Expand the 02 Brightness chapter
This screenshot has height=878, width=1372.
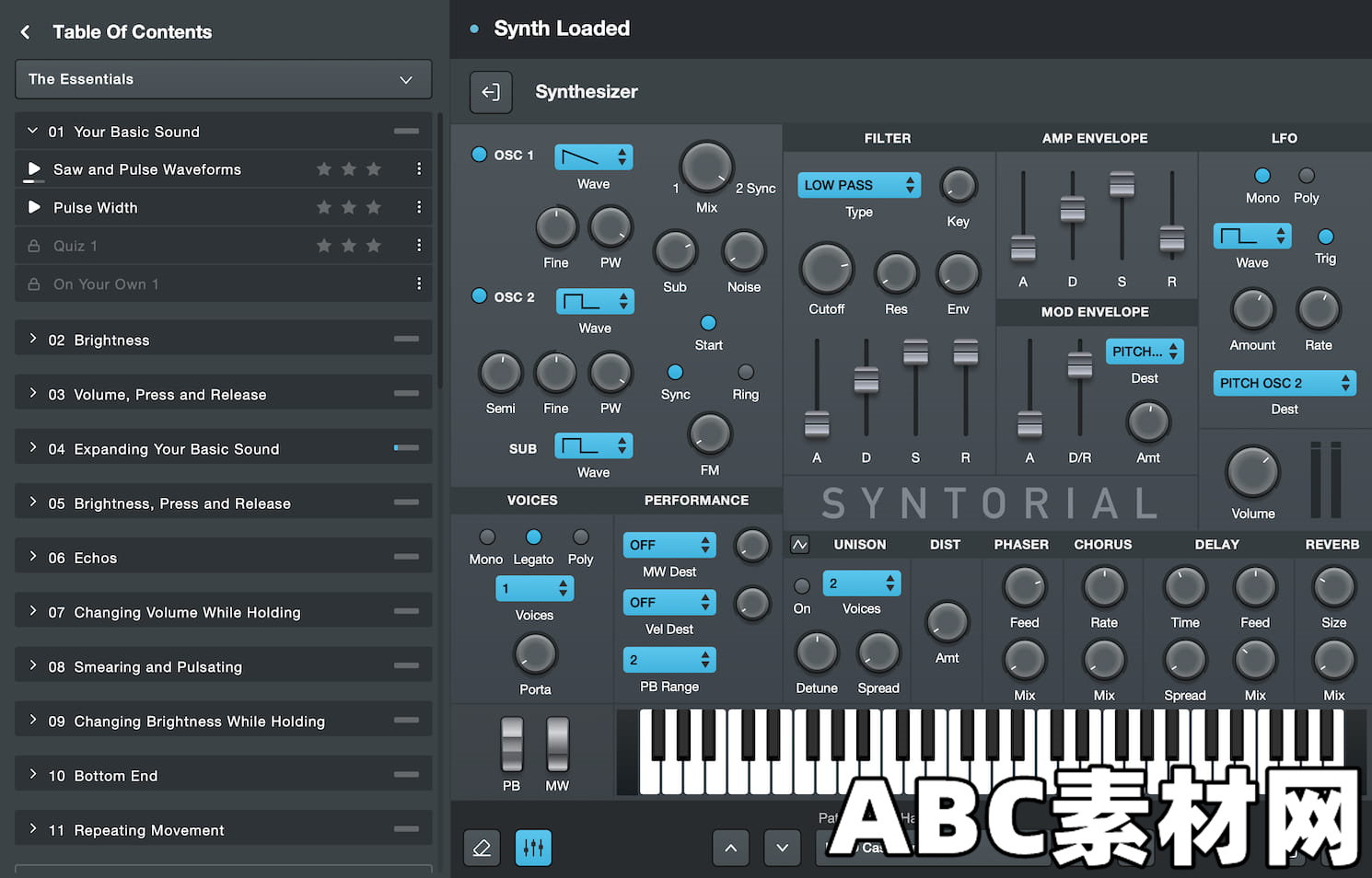pos(224,340)
